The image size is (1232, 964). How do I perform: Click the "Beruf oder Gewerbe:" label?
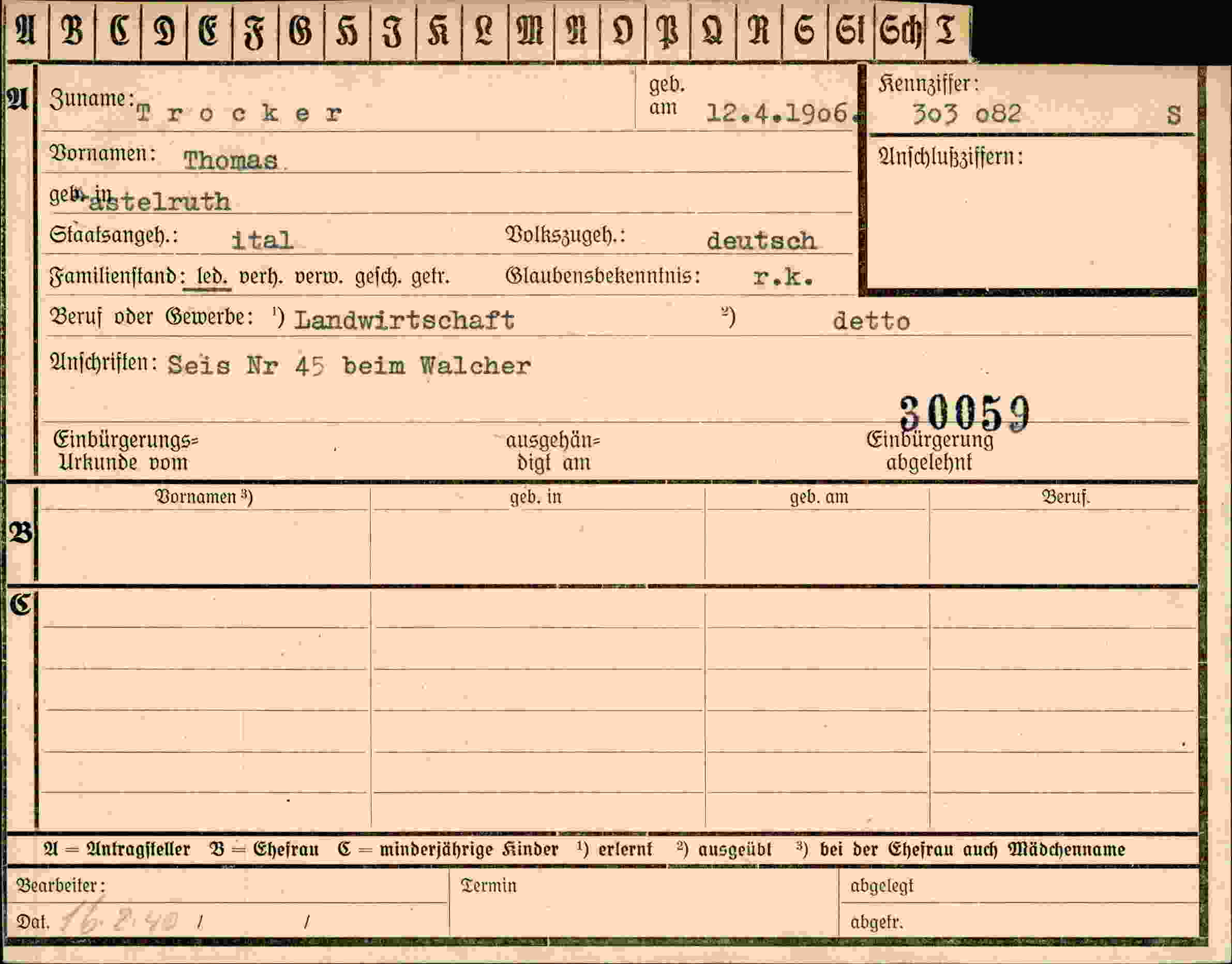pos(151,317)
